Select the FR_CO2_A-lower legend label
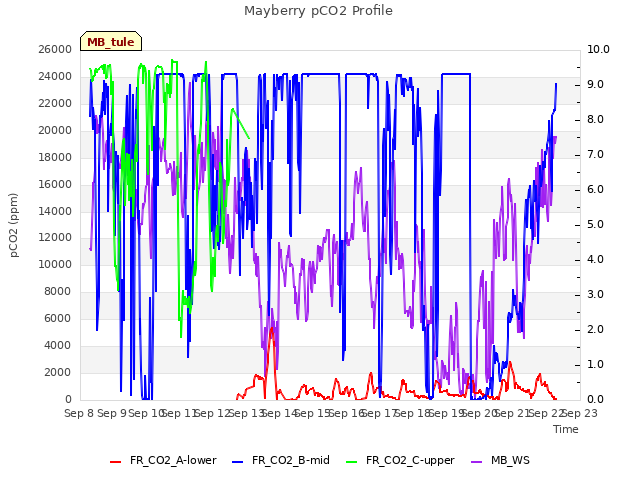 (173, 460)
